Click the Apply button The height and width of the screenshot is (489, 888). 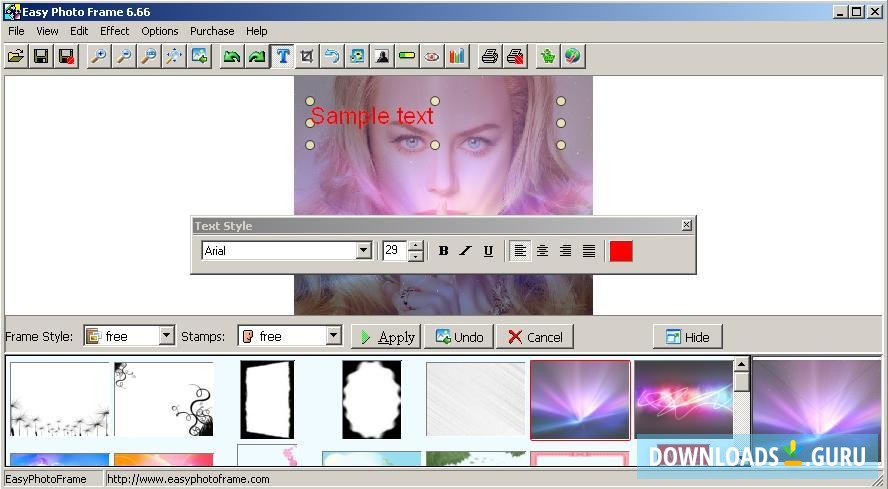pyautogui.click(x=386, y=337)
